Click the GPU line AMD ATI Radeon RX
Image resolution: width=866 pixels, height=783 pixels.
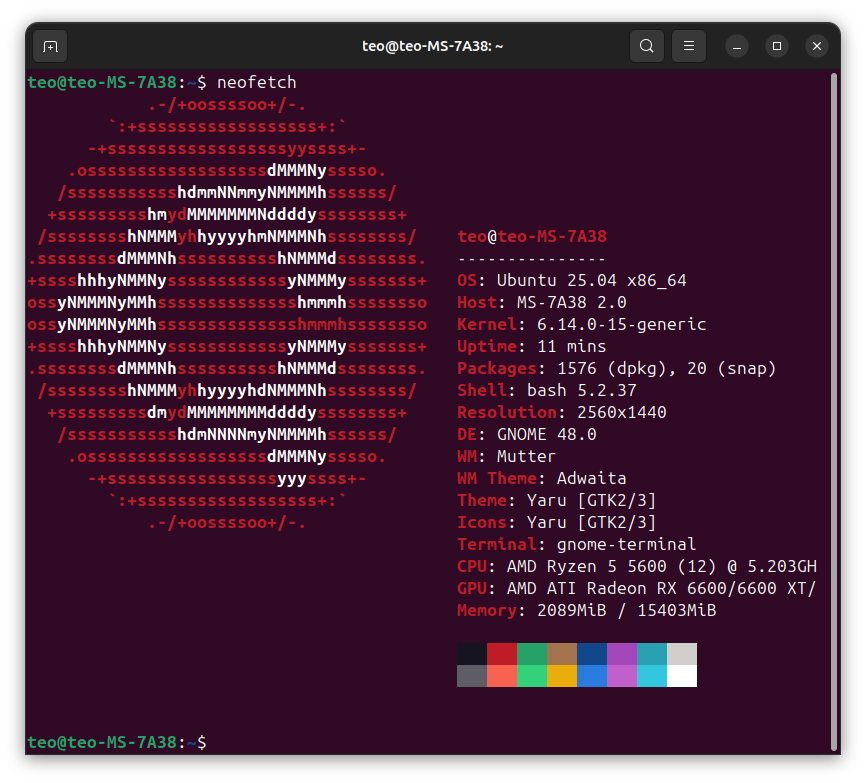coord(637,589)
